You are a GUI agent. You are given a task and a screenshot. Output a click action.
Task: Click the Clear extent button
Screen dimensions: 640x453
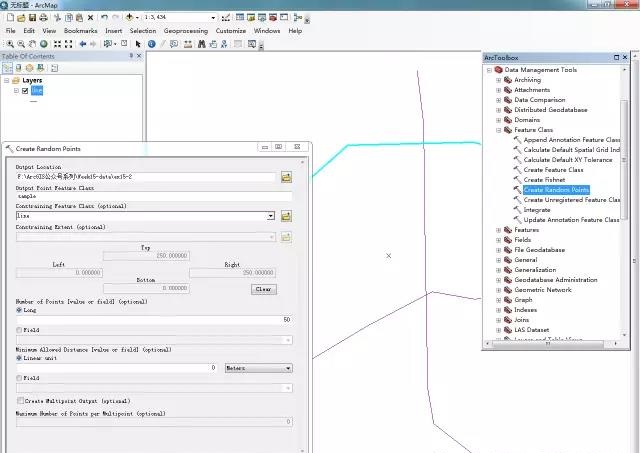pyautogui.click(x=264, y=289)
